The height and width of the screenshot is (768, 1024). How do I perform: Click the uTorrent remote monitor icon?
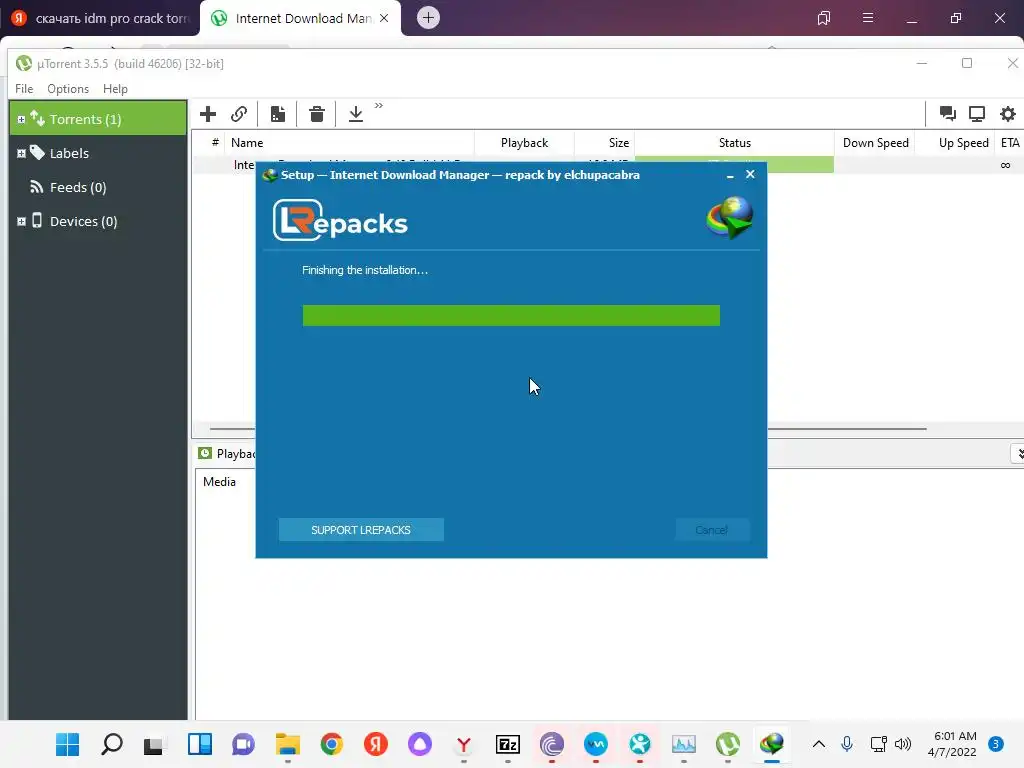click(977, 114)
